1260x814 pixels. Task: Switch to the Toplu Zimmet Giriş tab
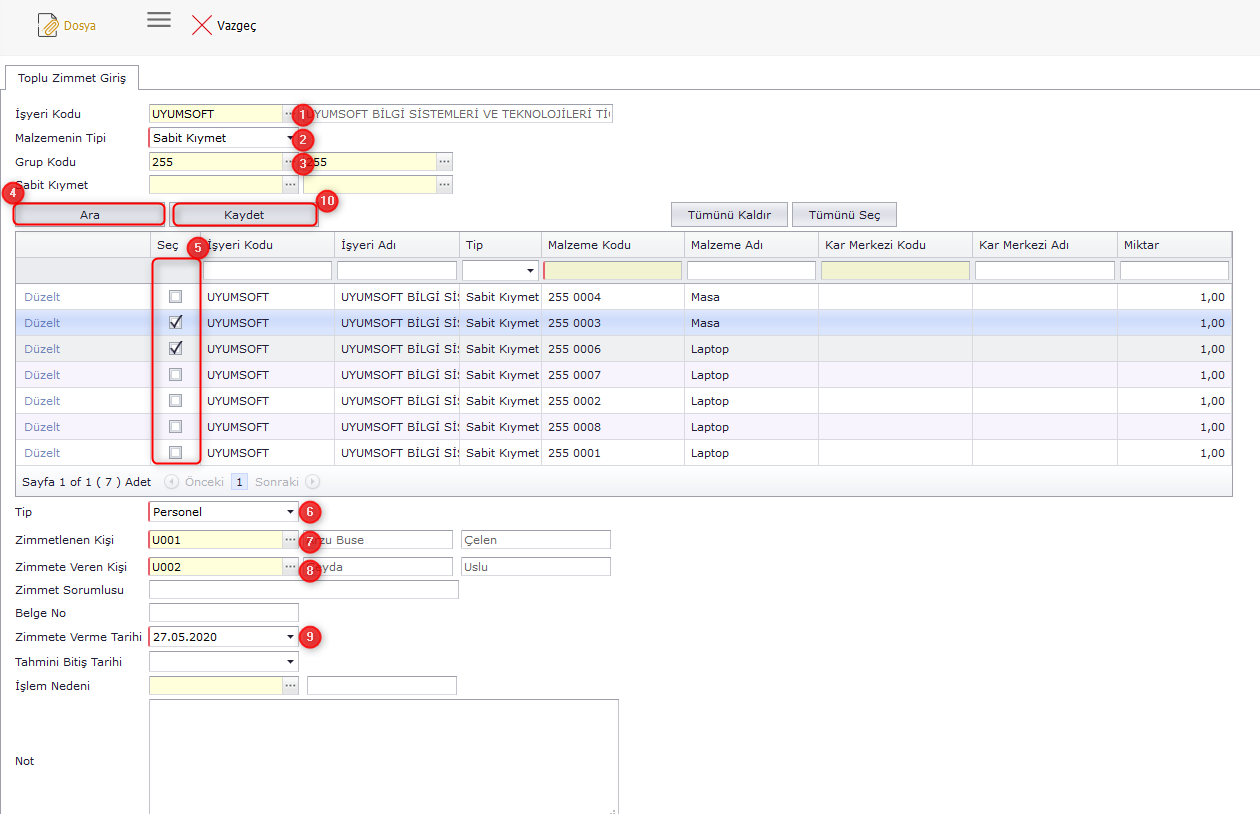pyautogui.click(x=72, y=78)
